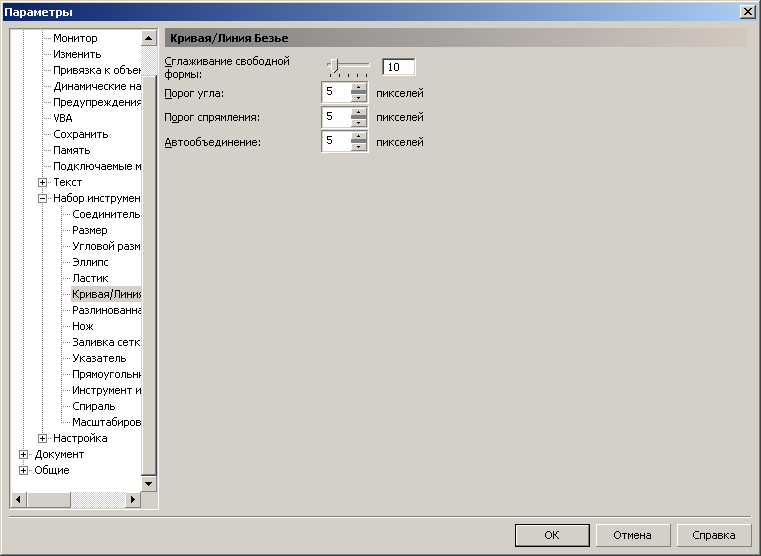Click the Порог угла value field
This screenshot has height=556, width=761.
(336, 92)
